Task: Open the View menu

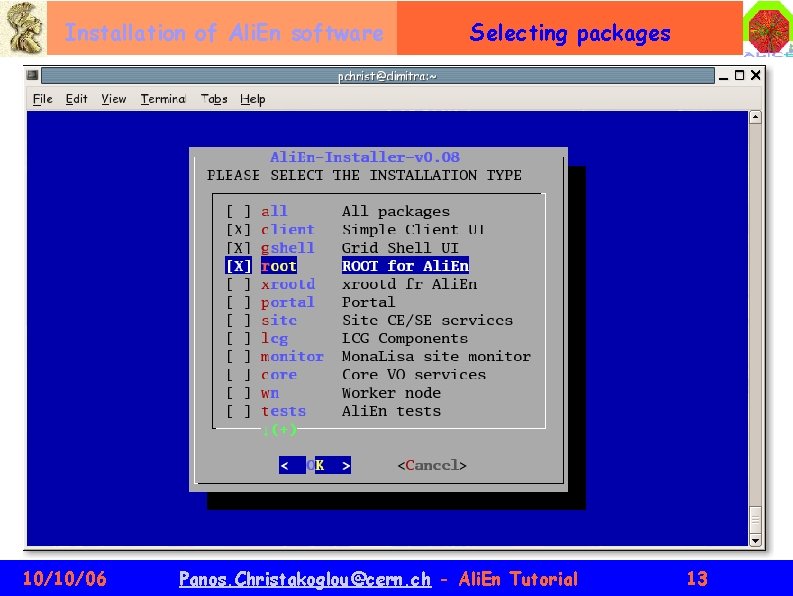Action: (x=113, y=99)
